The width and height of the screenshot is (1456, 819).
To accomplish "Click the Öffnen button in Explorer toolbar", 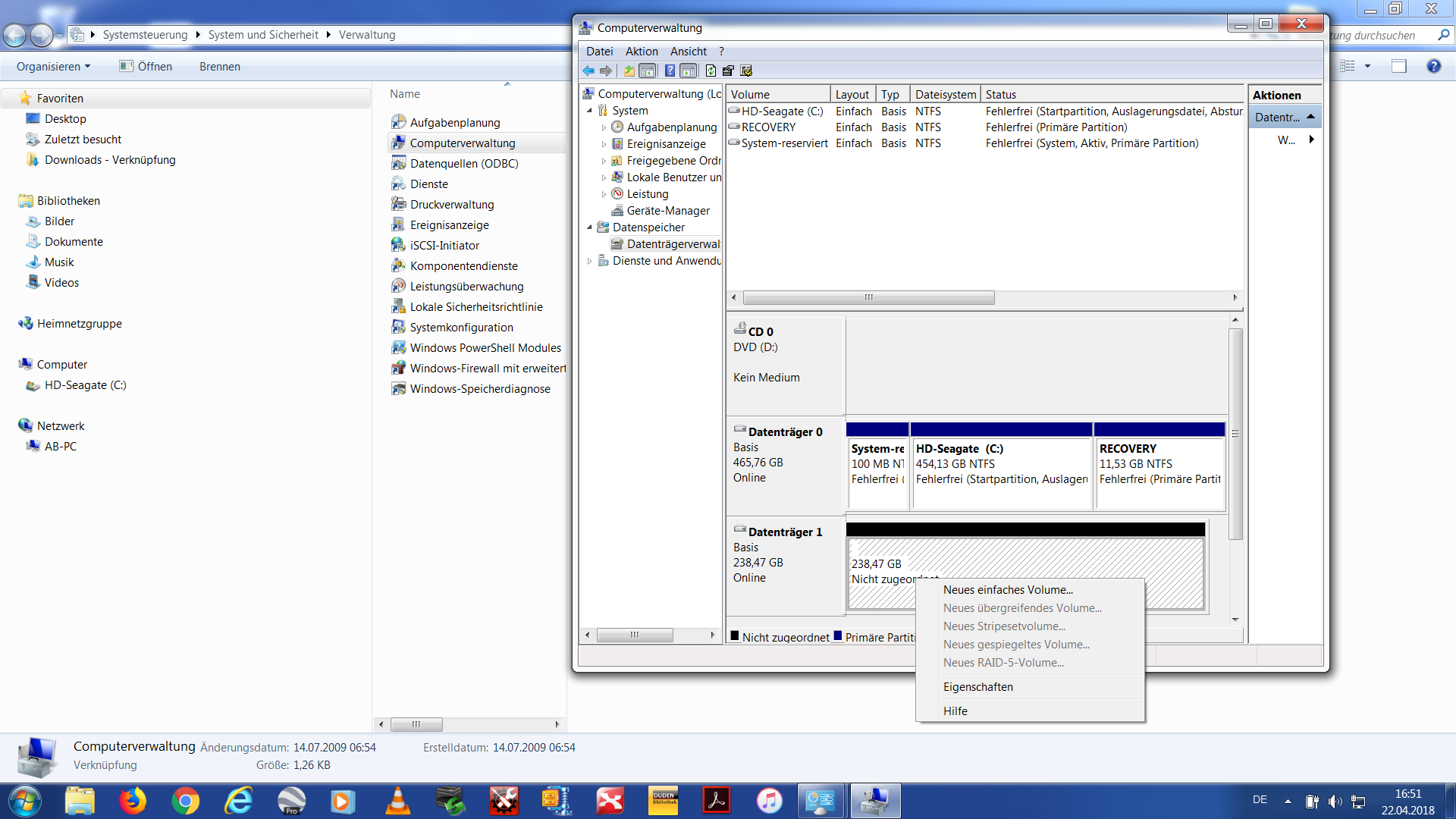I will point(146,67).
